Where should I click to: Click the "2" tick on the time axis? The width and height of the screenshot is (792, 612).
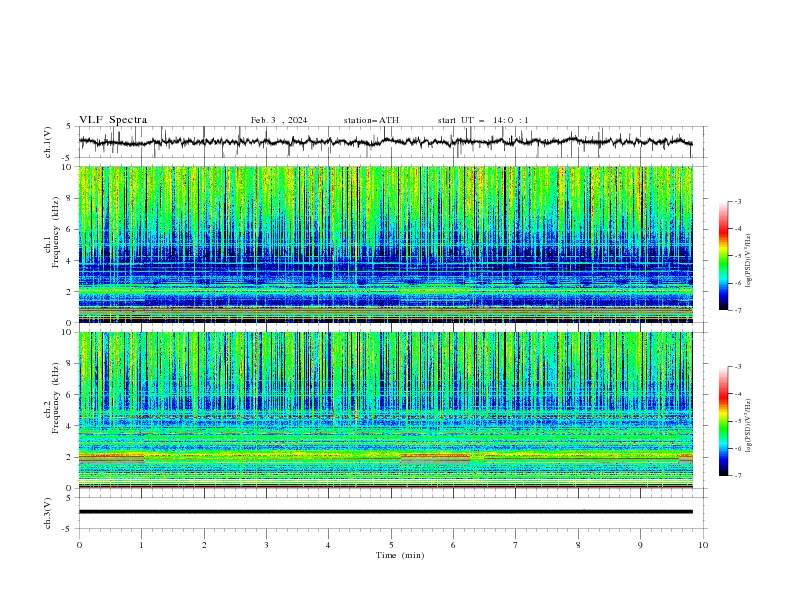pos(204,545)
